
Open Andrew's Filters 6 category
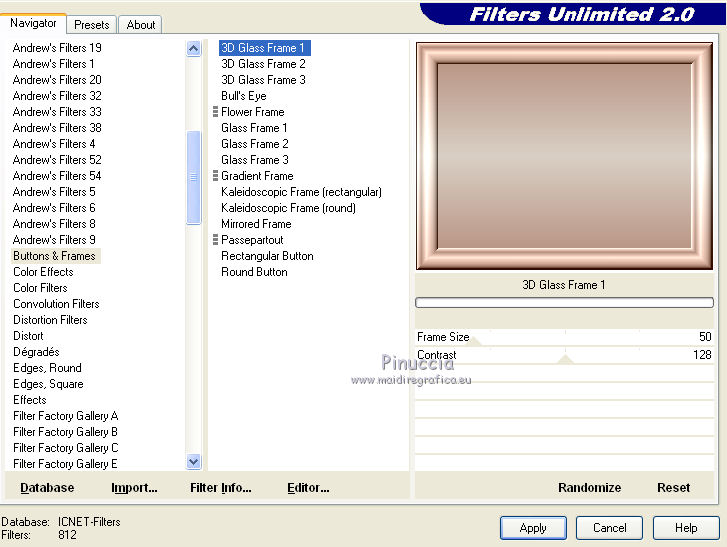(x=54, y=208)
